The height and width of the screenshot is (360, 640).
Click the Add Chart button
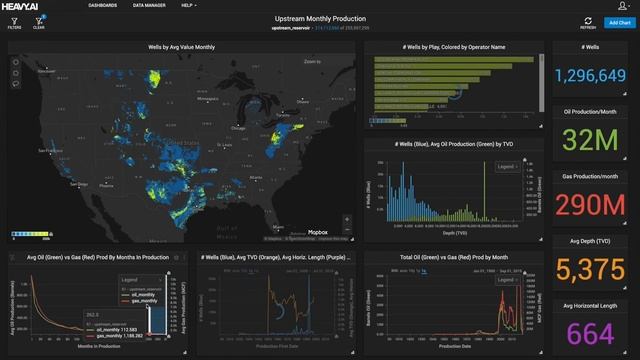coord(620,23)
